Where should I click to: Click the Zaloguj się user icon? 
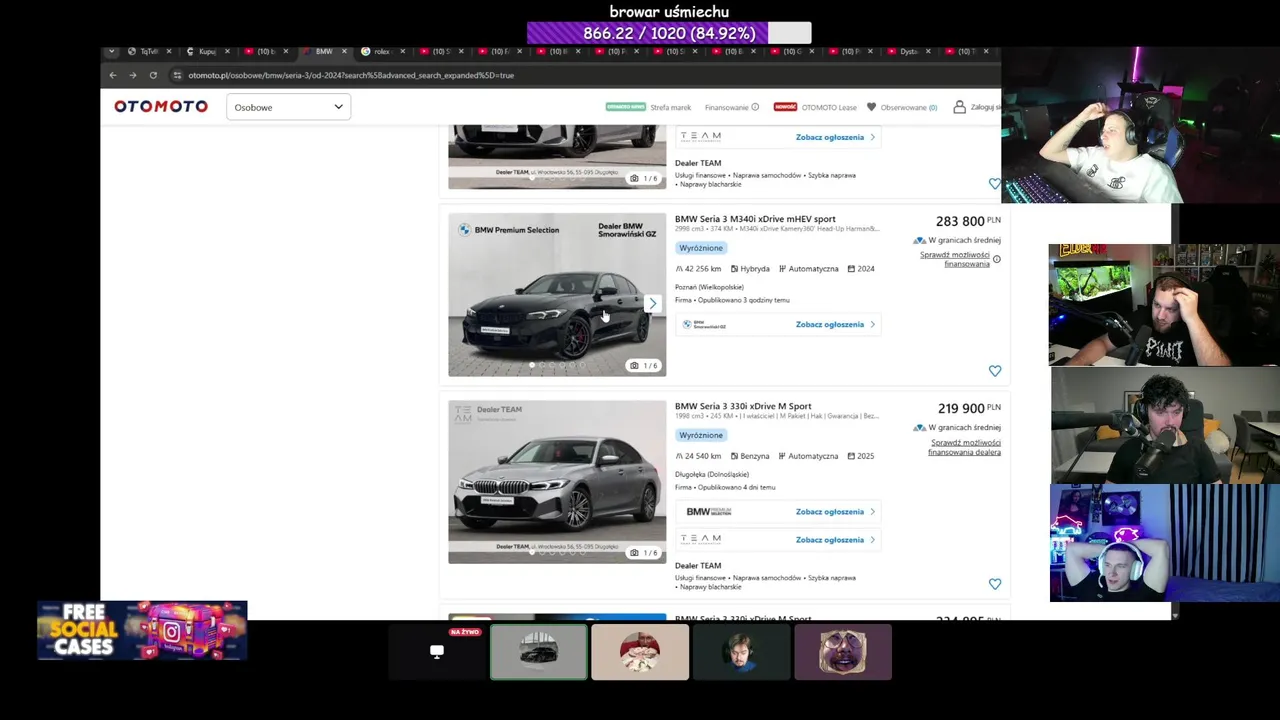point(959,107)
